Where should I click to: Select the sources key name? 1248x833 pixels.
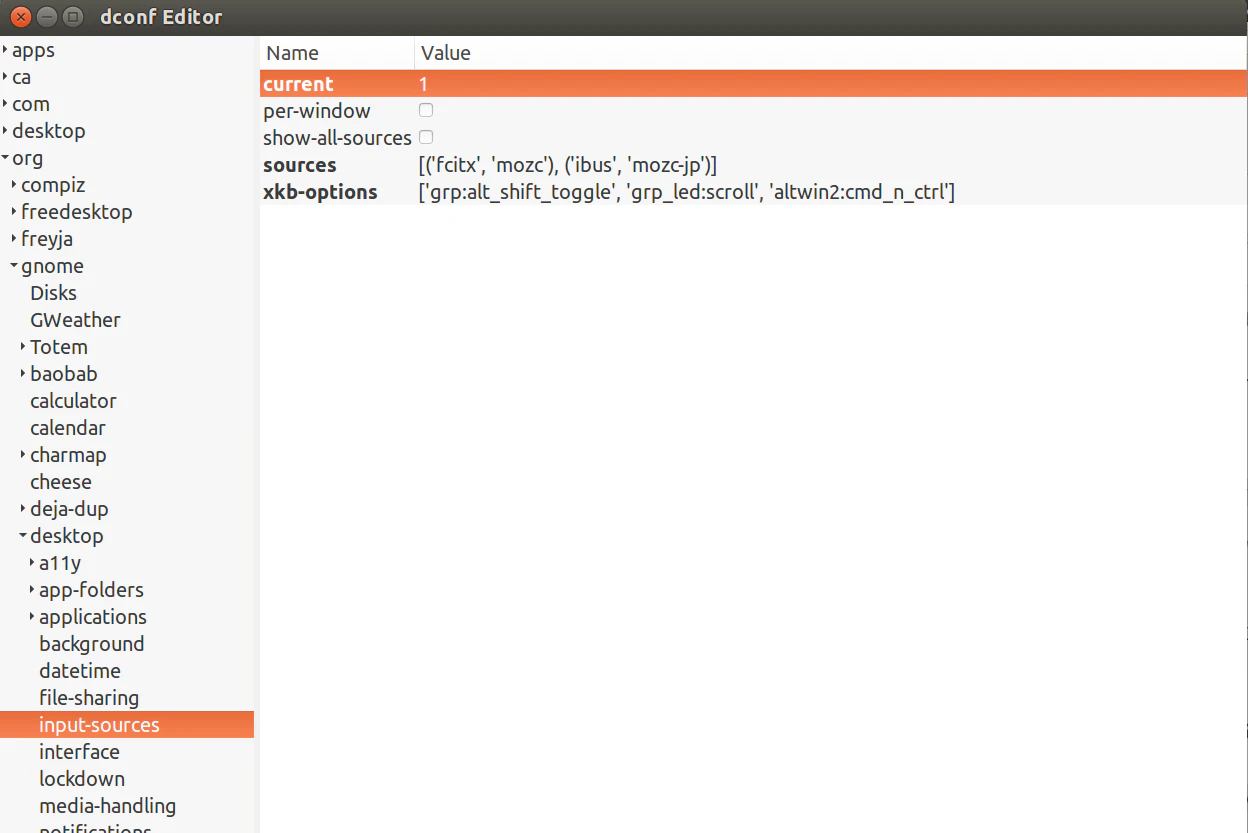(x=300, y=165)
